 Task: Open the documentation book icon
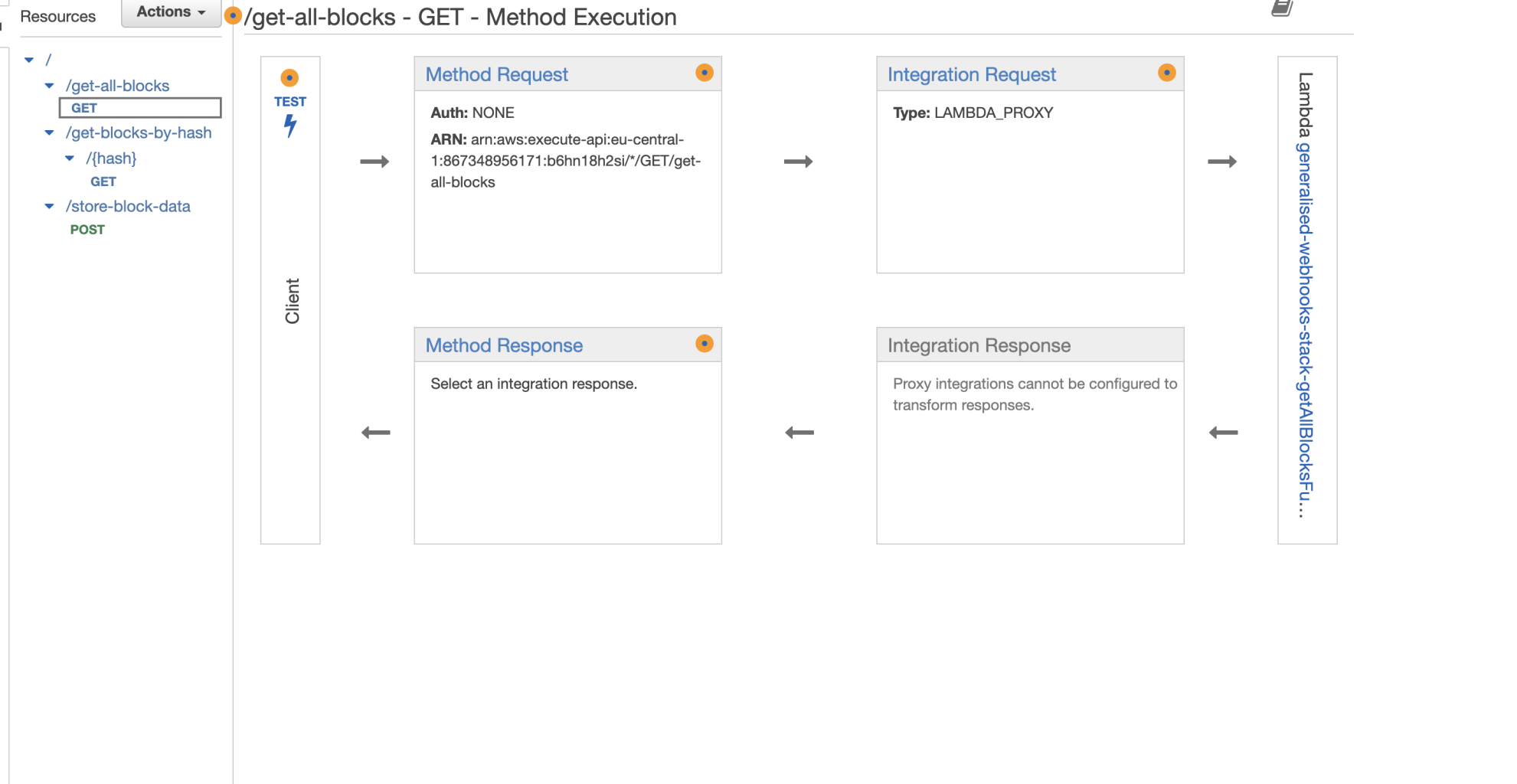1282,8
